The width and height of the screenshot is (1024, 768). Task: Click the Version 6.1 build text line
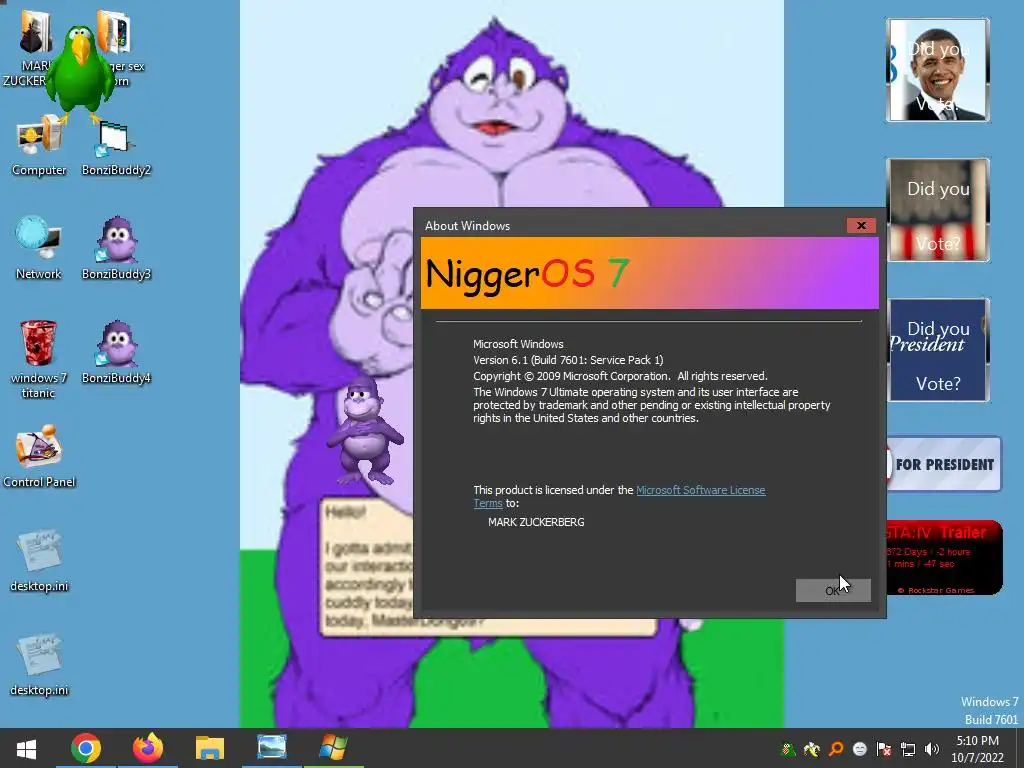coord(568,360)
